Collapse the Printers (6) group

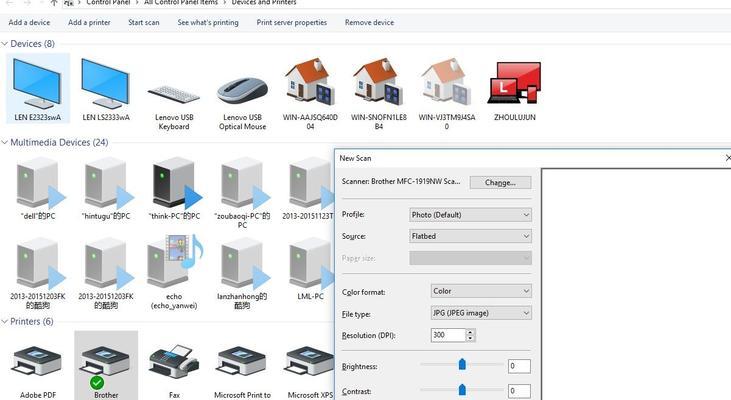[4, 322]
